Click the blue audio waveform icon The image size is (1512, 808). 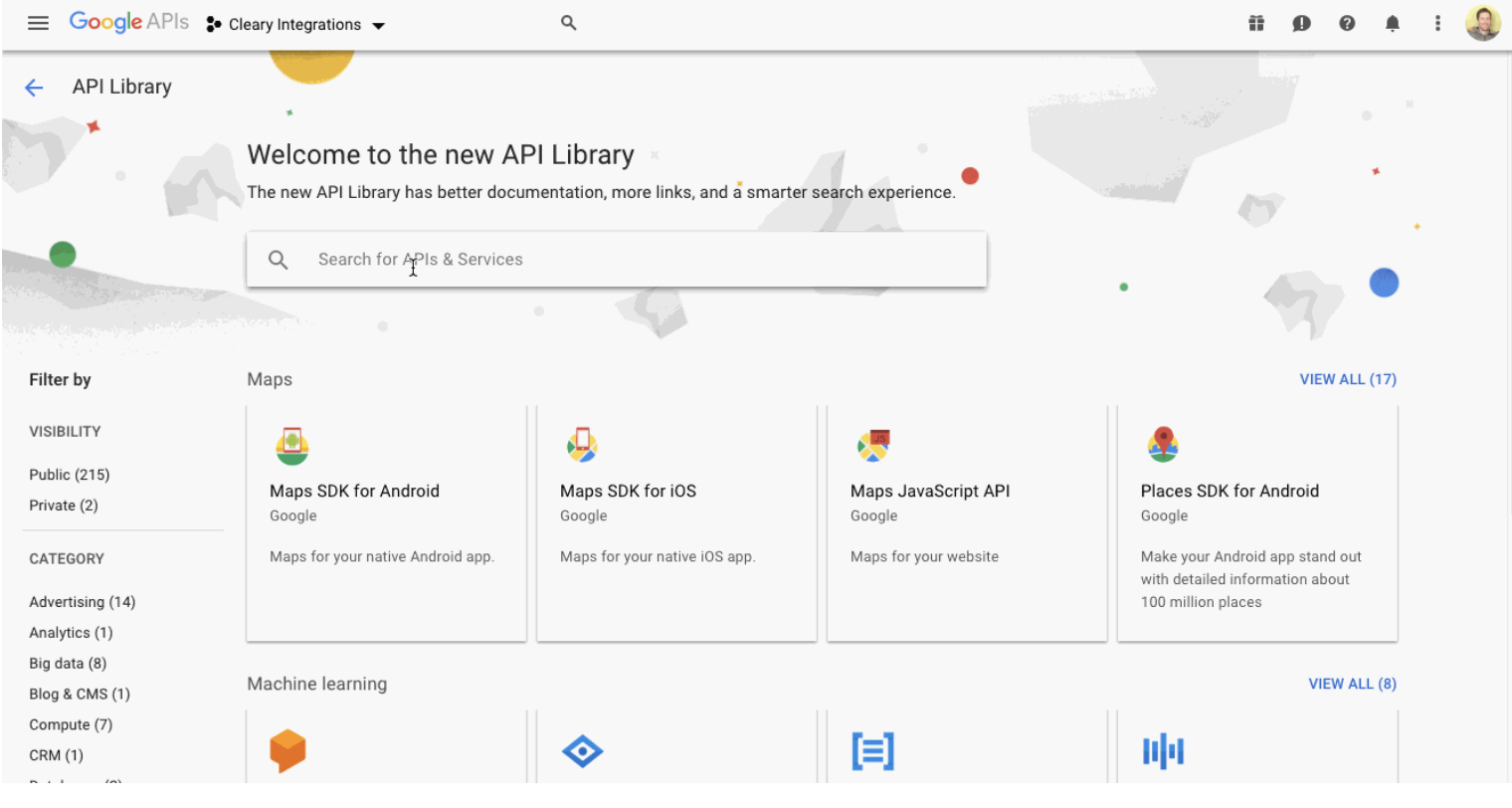click(1163, 751)
